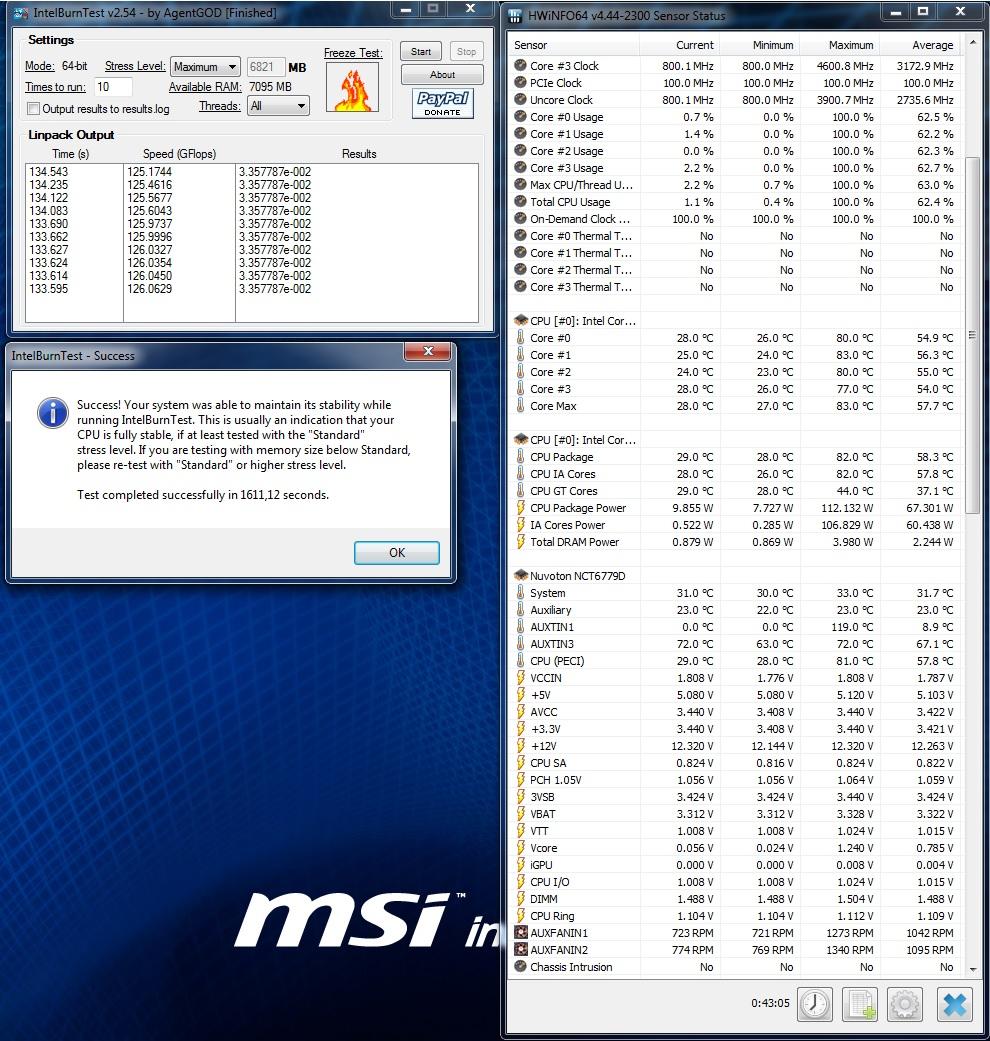Open HWiNFO settings gear icon
Image resolution: width=990 pixels, height=1041 pixels.
coord(905,1004)
